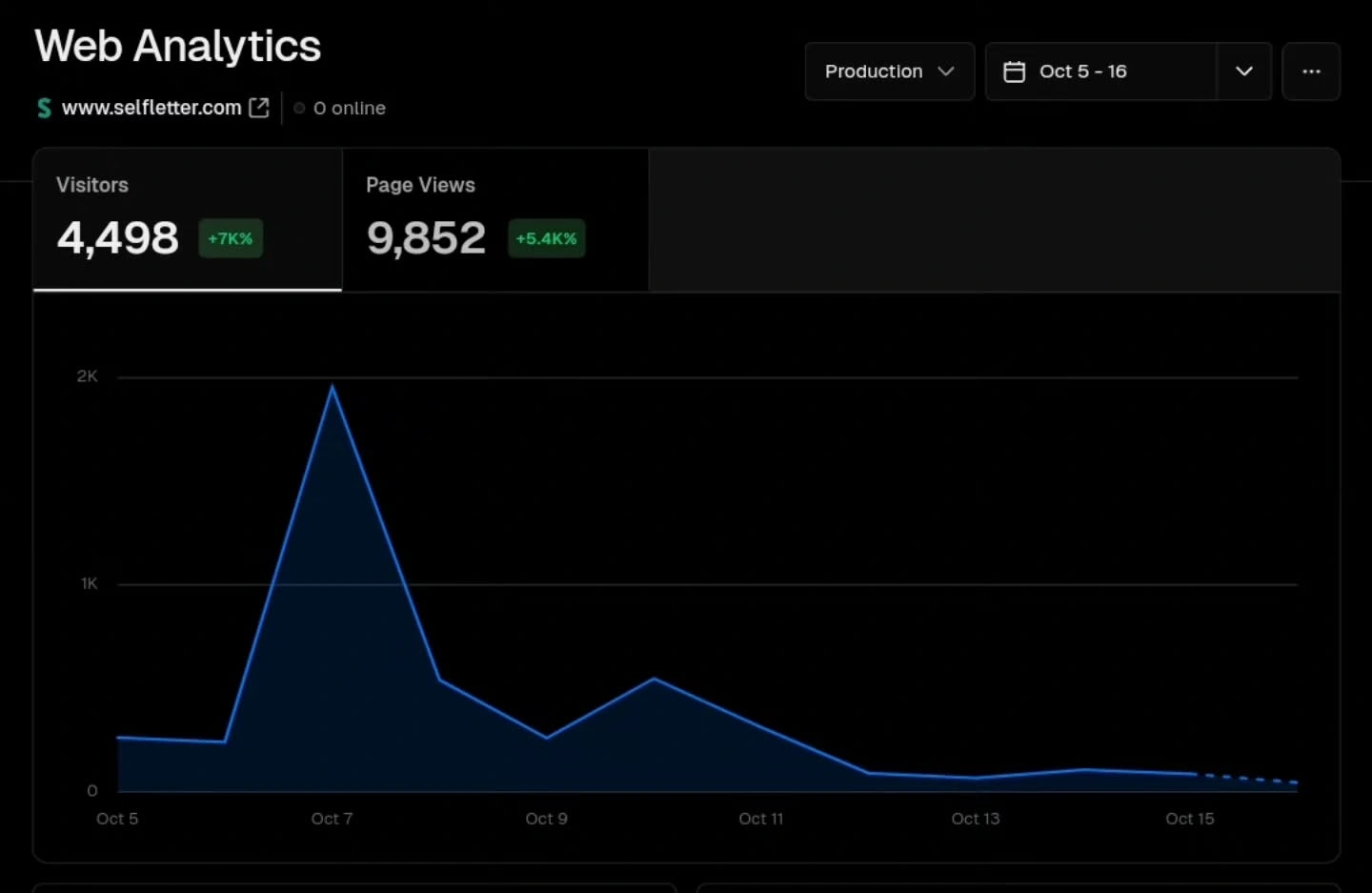Click the +5.4K% page views badge
Screen dimensions: 1372x893
click(x=546, y=238)
